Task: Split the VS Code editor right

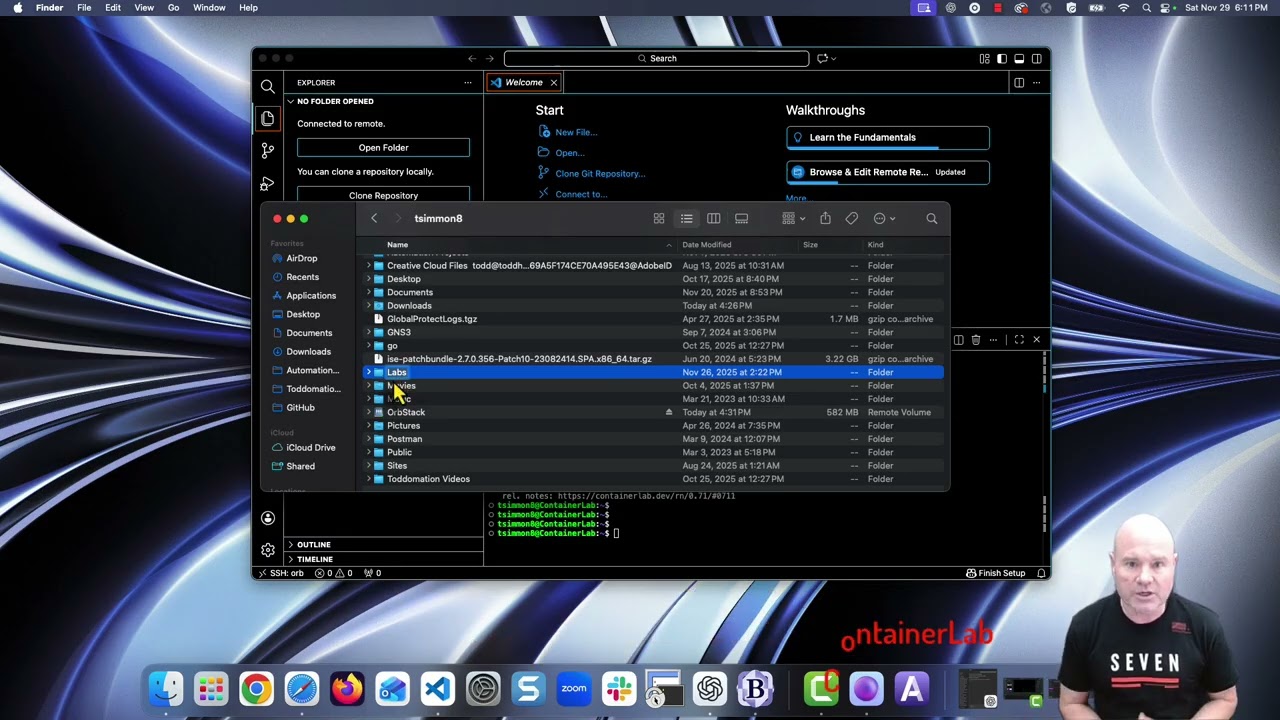Action: tap(1019, 82)
